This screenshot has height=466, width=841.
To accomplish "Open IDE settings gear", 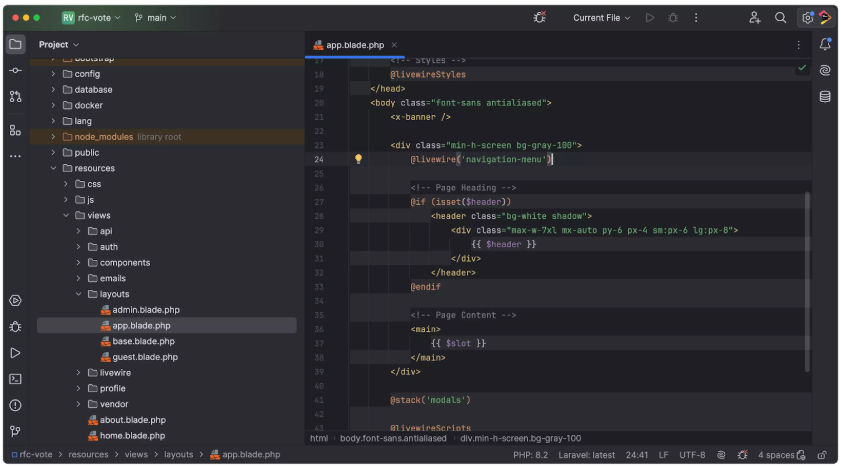I will 808,18.
